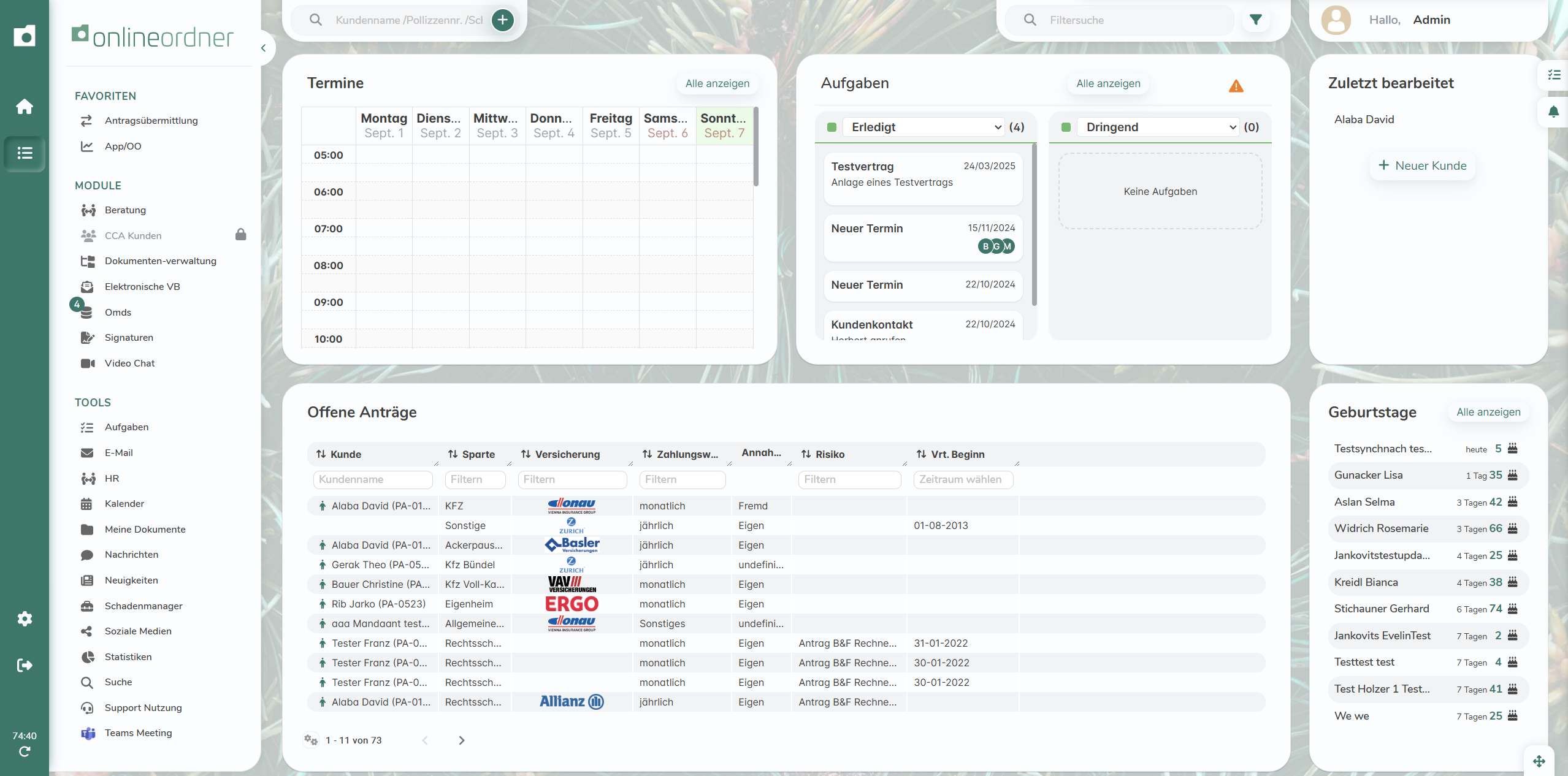This screenshot has width=1568, height=776.
Task: Open Teams Meeting in the Tools section
Action: tap(138, 732)
